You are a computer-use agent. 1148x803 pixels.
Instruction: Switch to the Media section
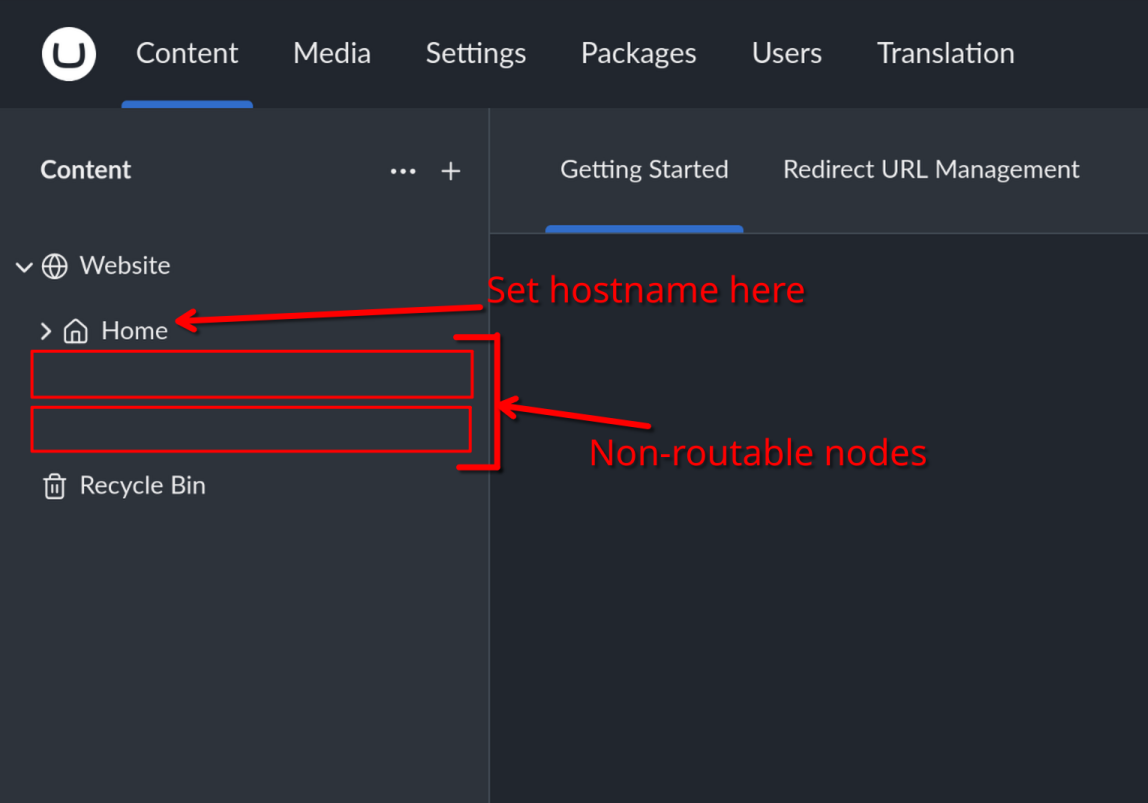coord(332,53)
